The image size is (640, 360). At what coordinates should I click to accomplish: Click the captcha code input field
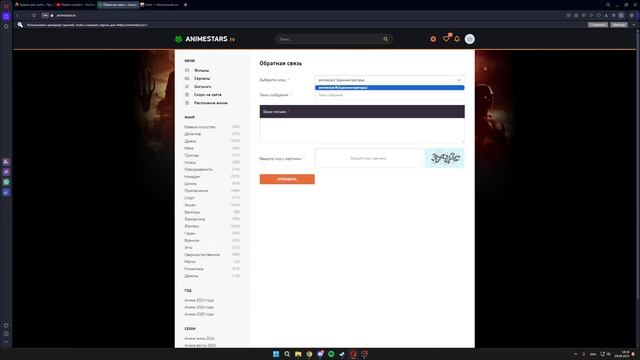tap(369, 158)
